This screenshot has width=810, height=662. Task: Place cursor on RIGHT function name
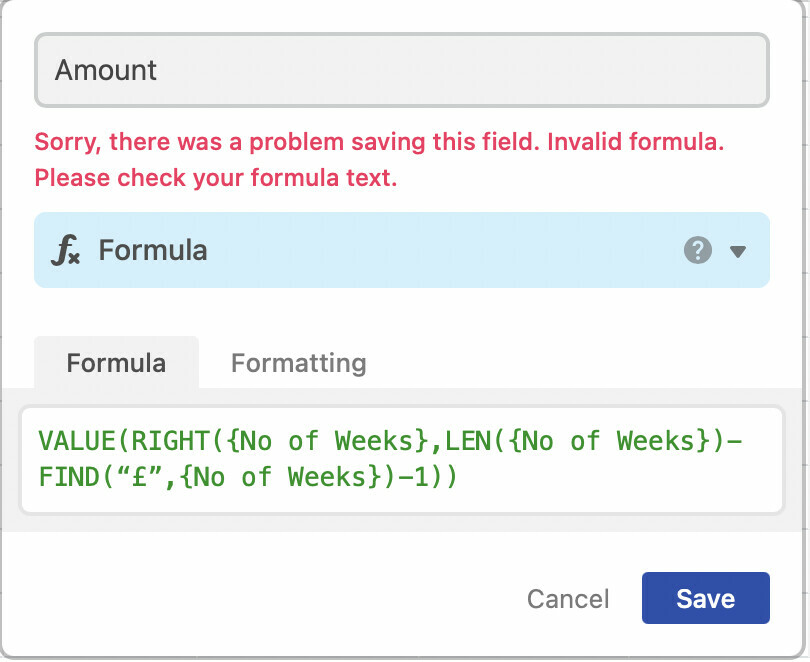click(170, 441)
